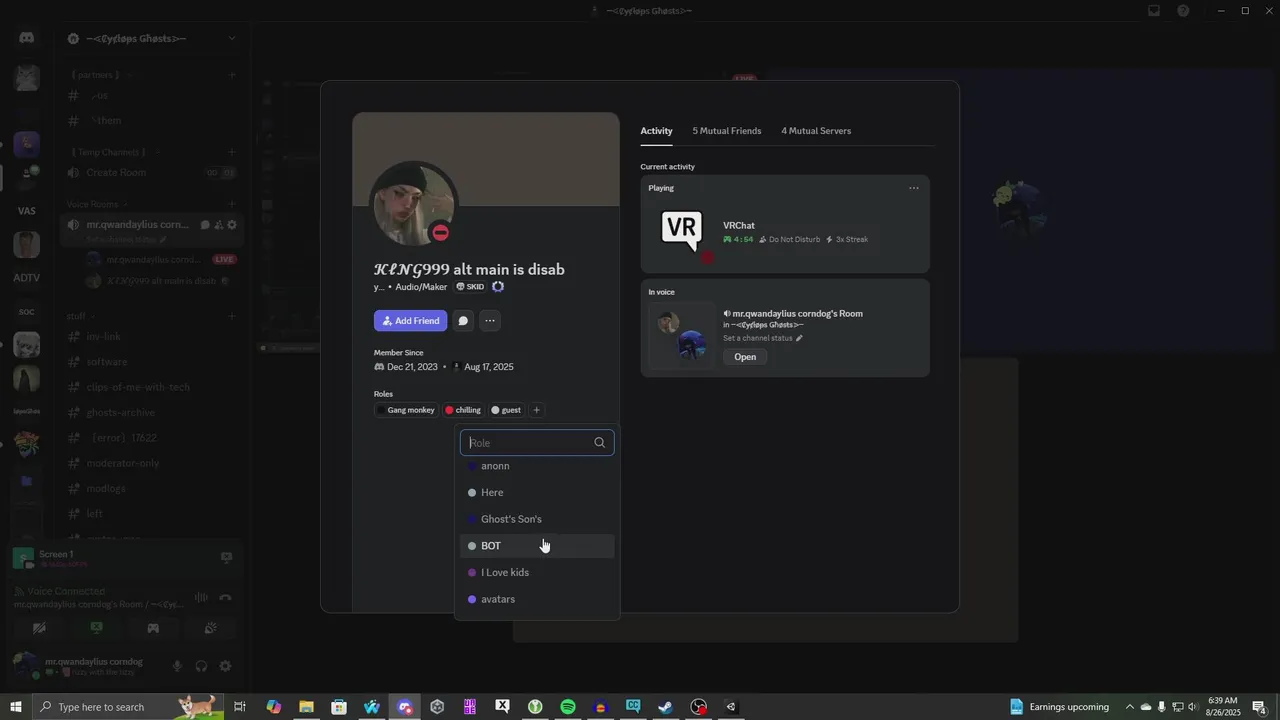Start an activity using the controller icon

point(153,628)
